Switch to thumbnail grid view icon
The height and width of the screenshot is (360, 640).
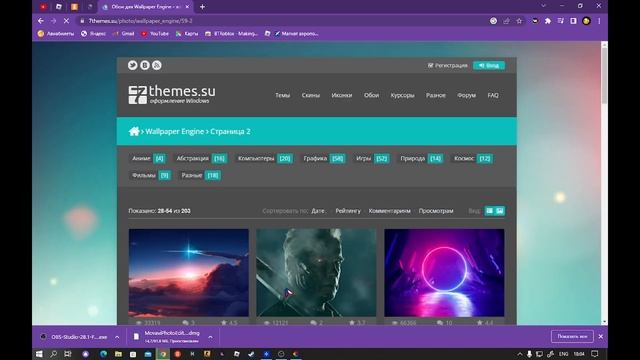[x=500, y=211]
